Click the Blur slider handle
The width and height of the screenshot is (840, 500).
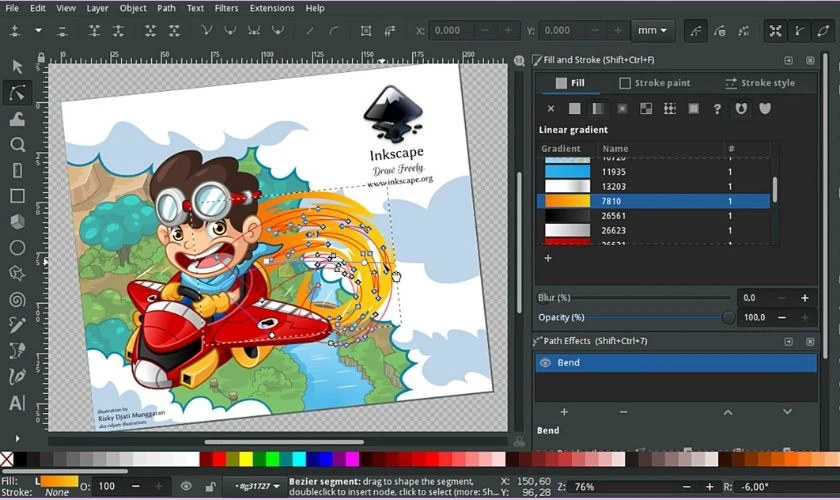click(543, 297)
